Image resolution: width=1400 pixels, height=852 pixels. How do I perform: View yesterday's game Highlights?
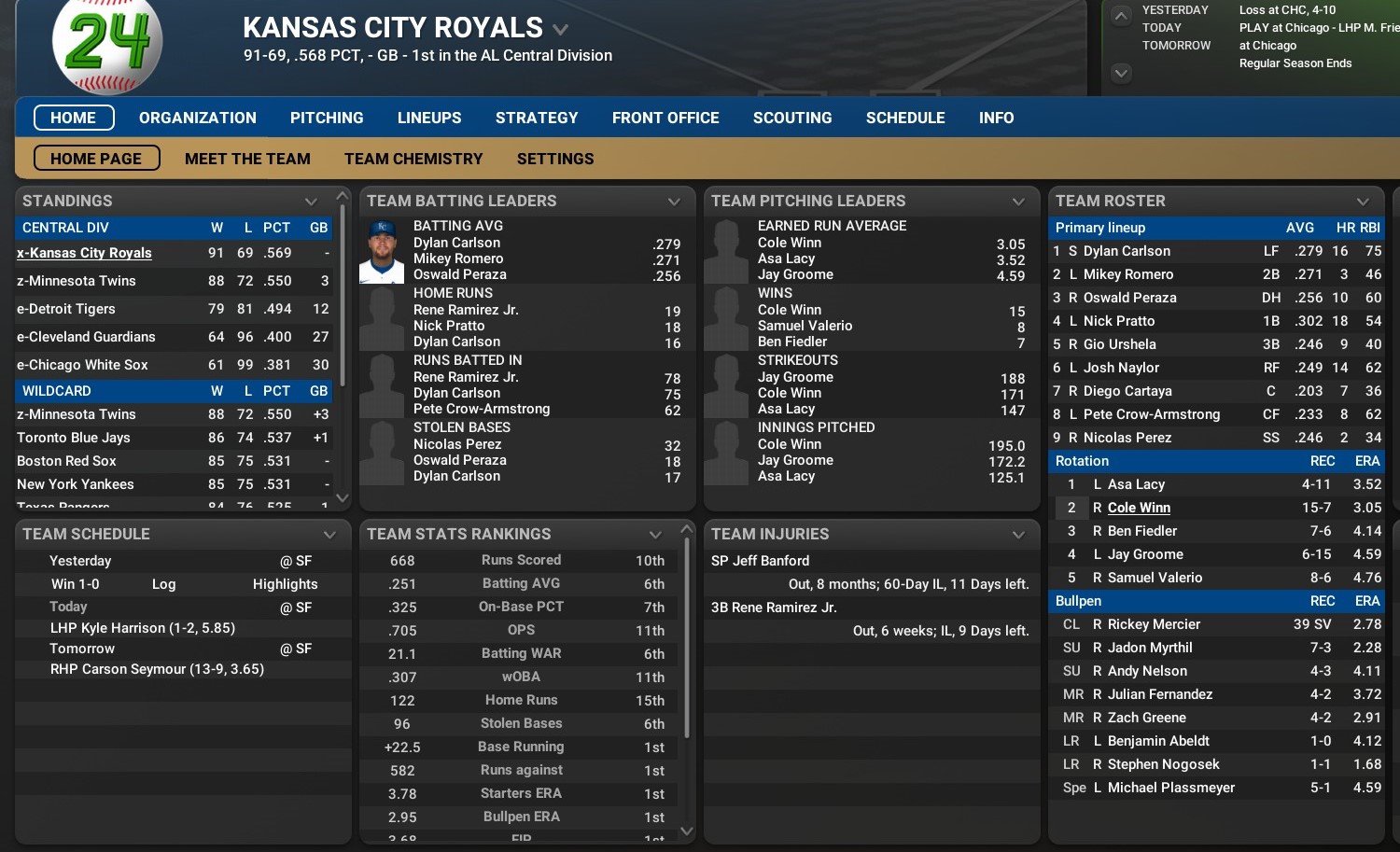coord(285,584)
